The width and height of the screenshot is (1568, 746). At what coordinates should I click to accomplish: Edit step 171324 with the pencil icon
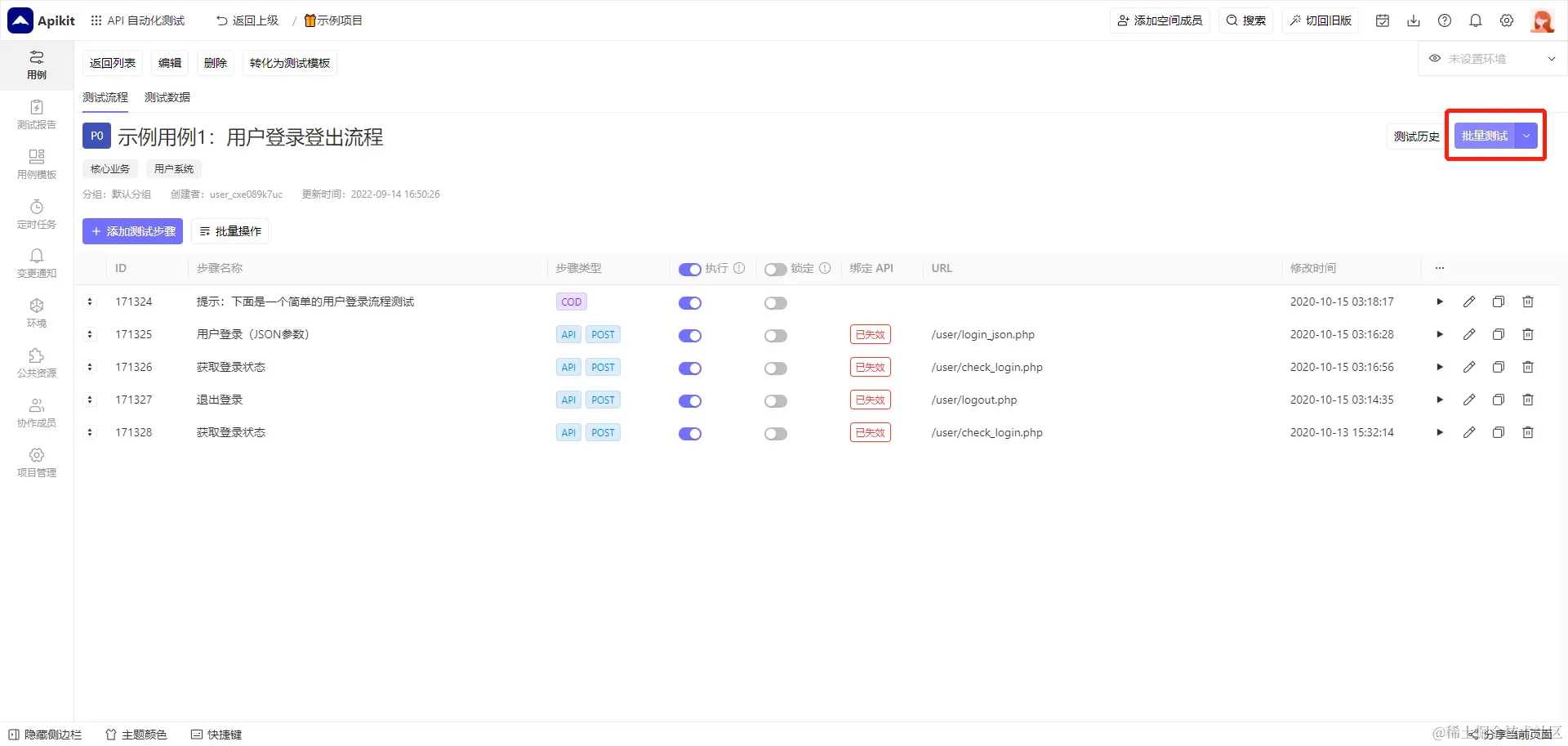[1469, 302]
